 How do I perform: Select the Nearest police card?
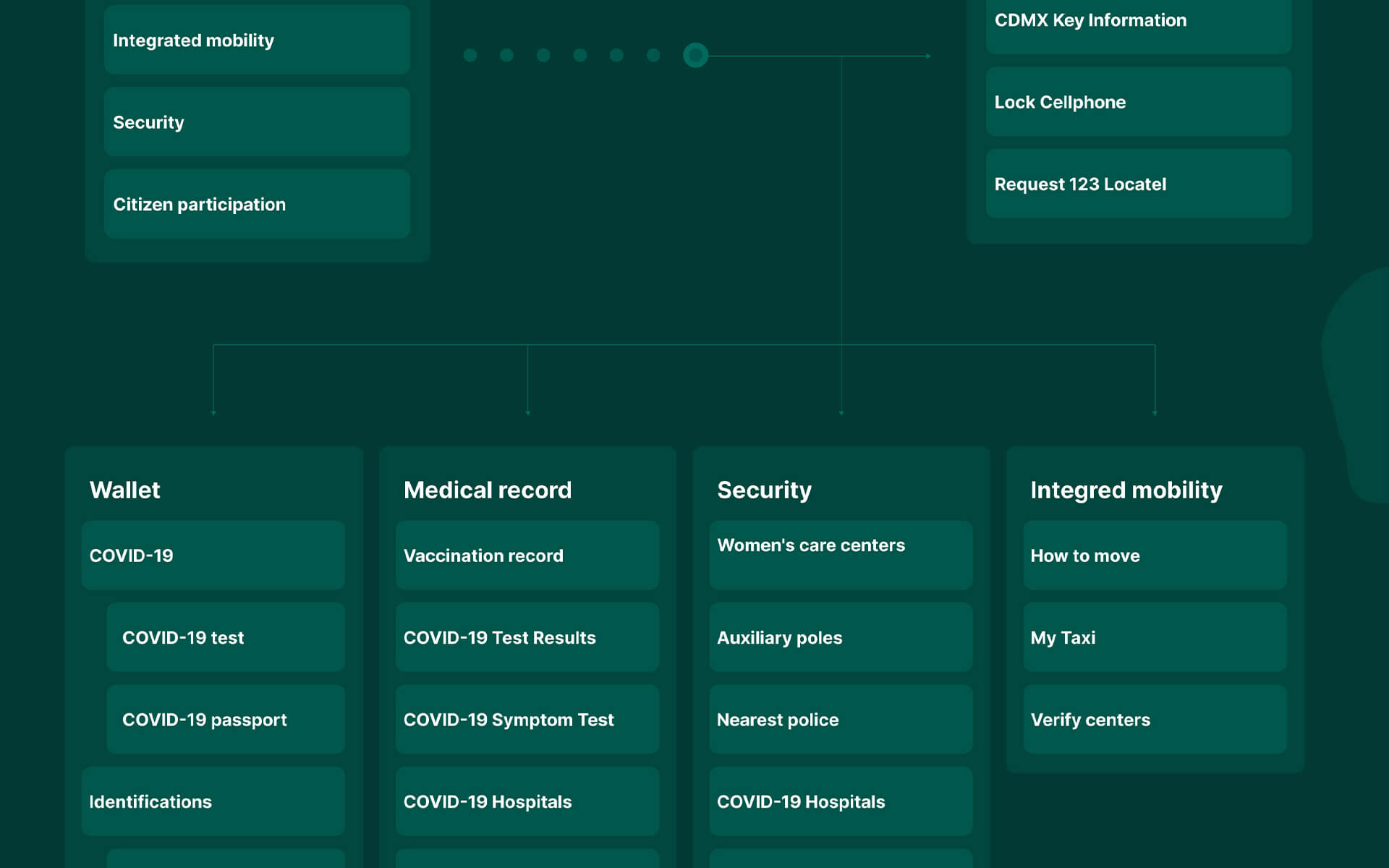841,719
